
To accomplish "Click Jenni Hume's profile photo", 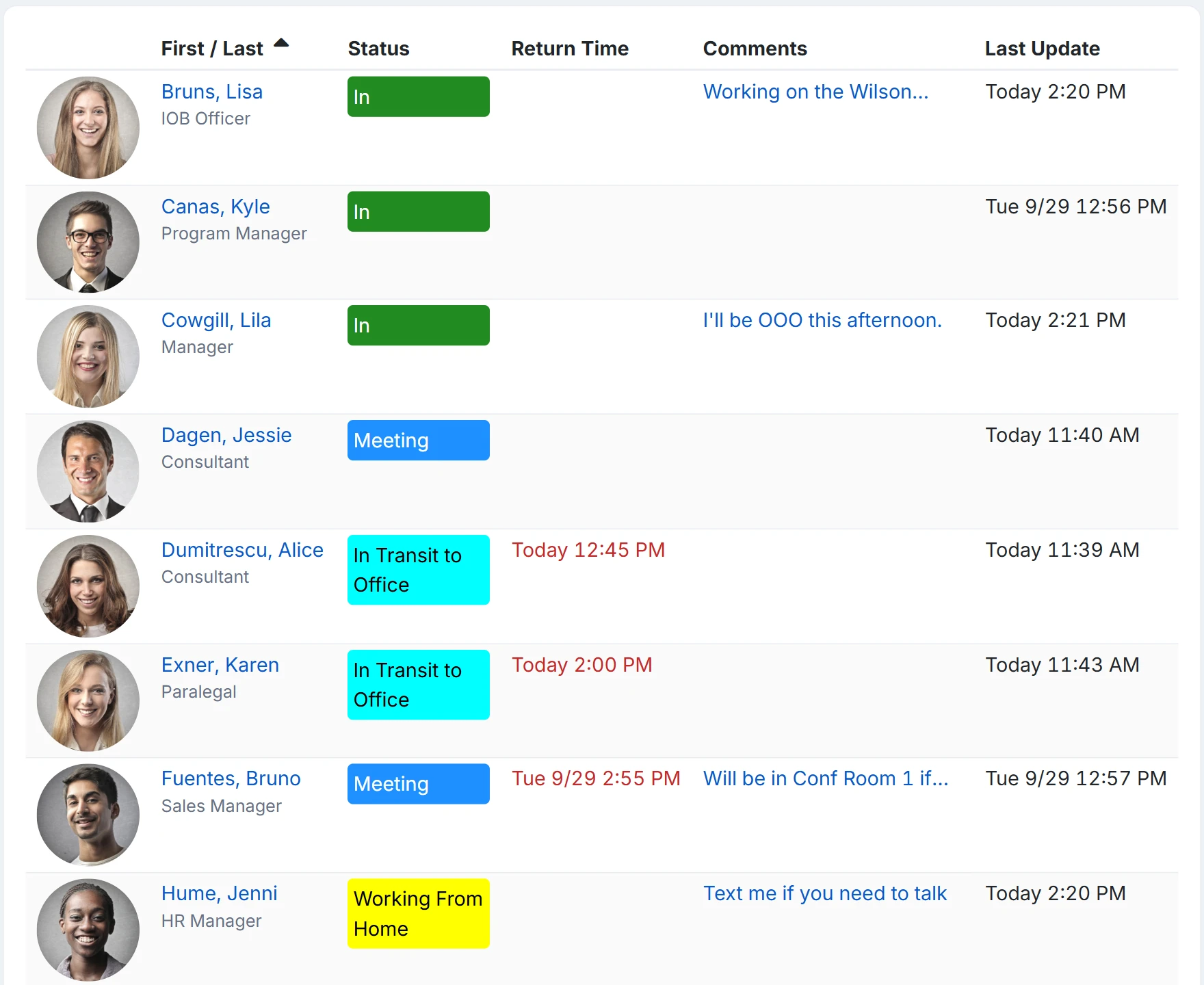I will (88, 930).
